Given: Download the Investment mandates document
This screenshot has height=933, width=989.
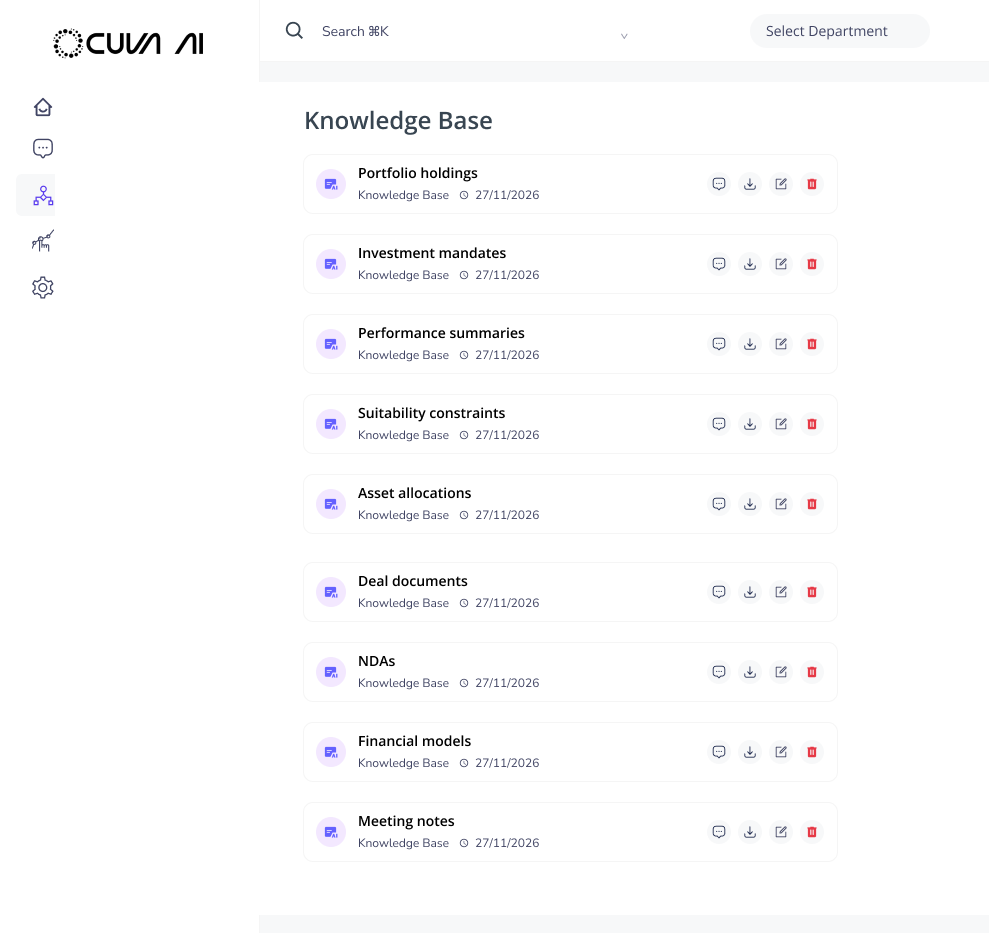Looking at the screenshot, I should pyautogui.click(x=750, y=264).
